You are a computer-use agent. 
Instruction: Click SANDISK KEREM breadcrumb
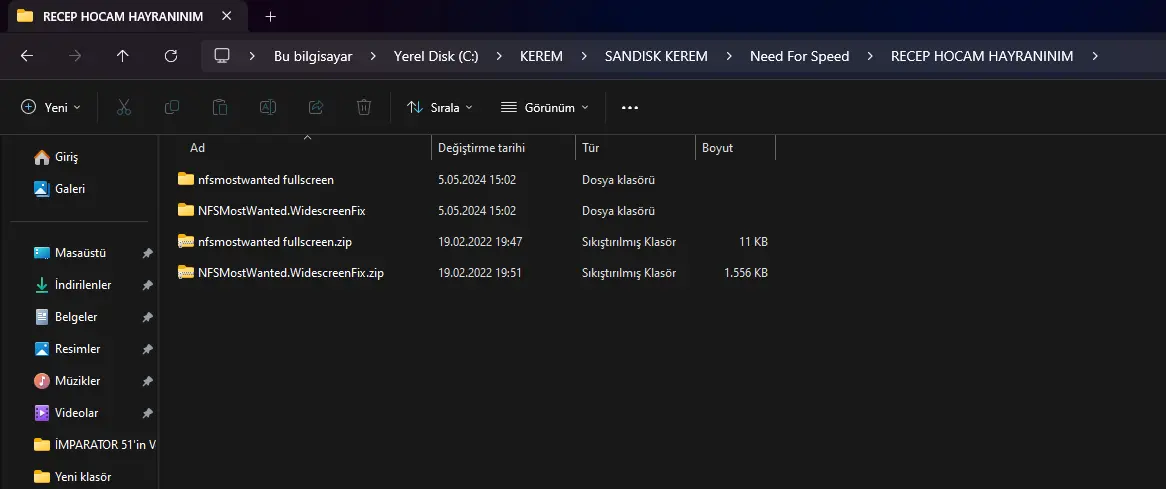point(656,56)
